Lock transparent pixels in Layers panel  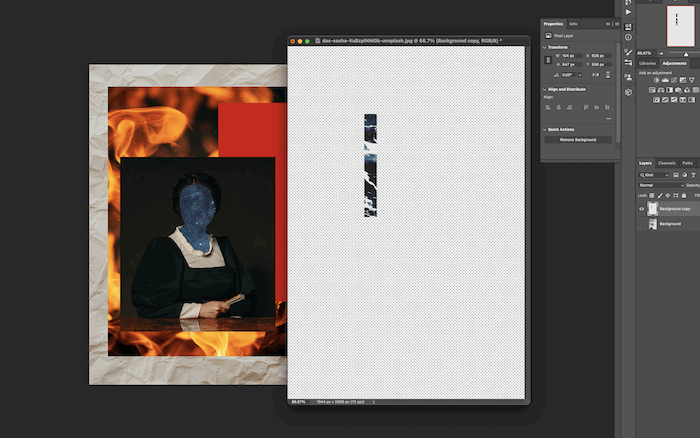click(x=652, y=196)
